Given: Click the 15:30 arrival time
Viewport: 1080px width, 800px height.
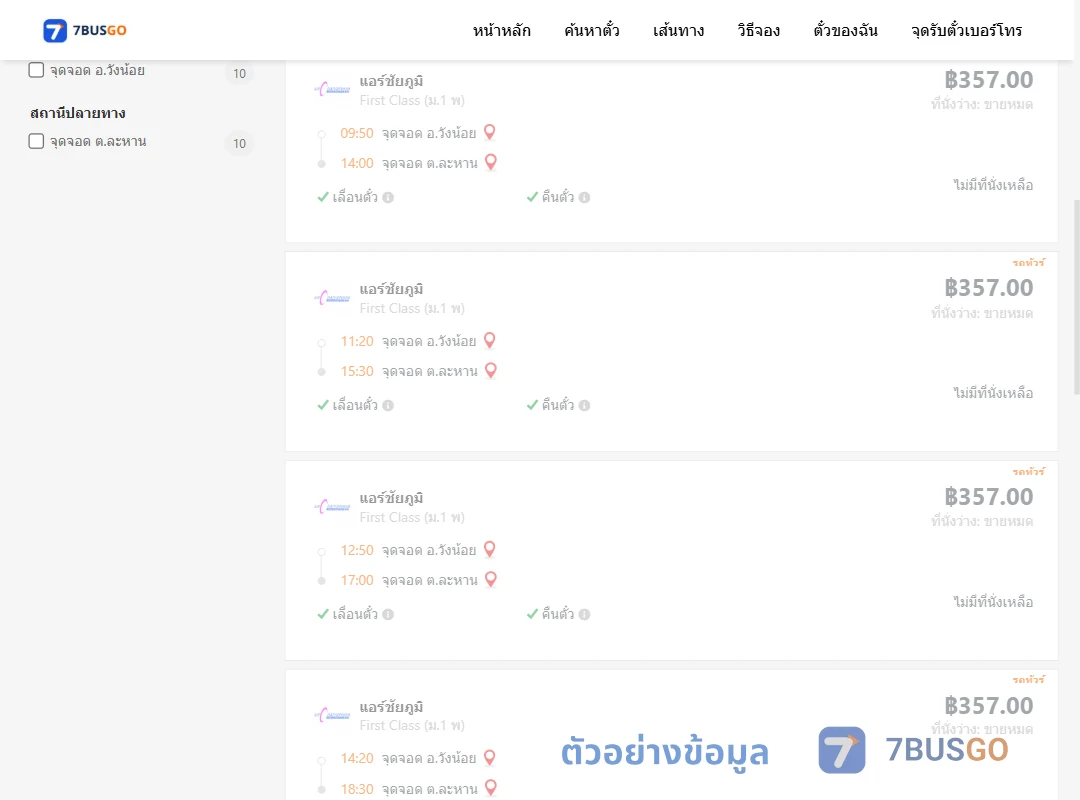Looking at the screenshot, I should click(x=357, y=371).
